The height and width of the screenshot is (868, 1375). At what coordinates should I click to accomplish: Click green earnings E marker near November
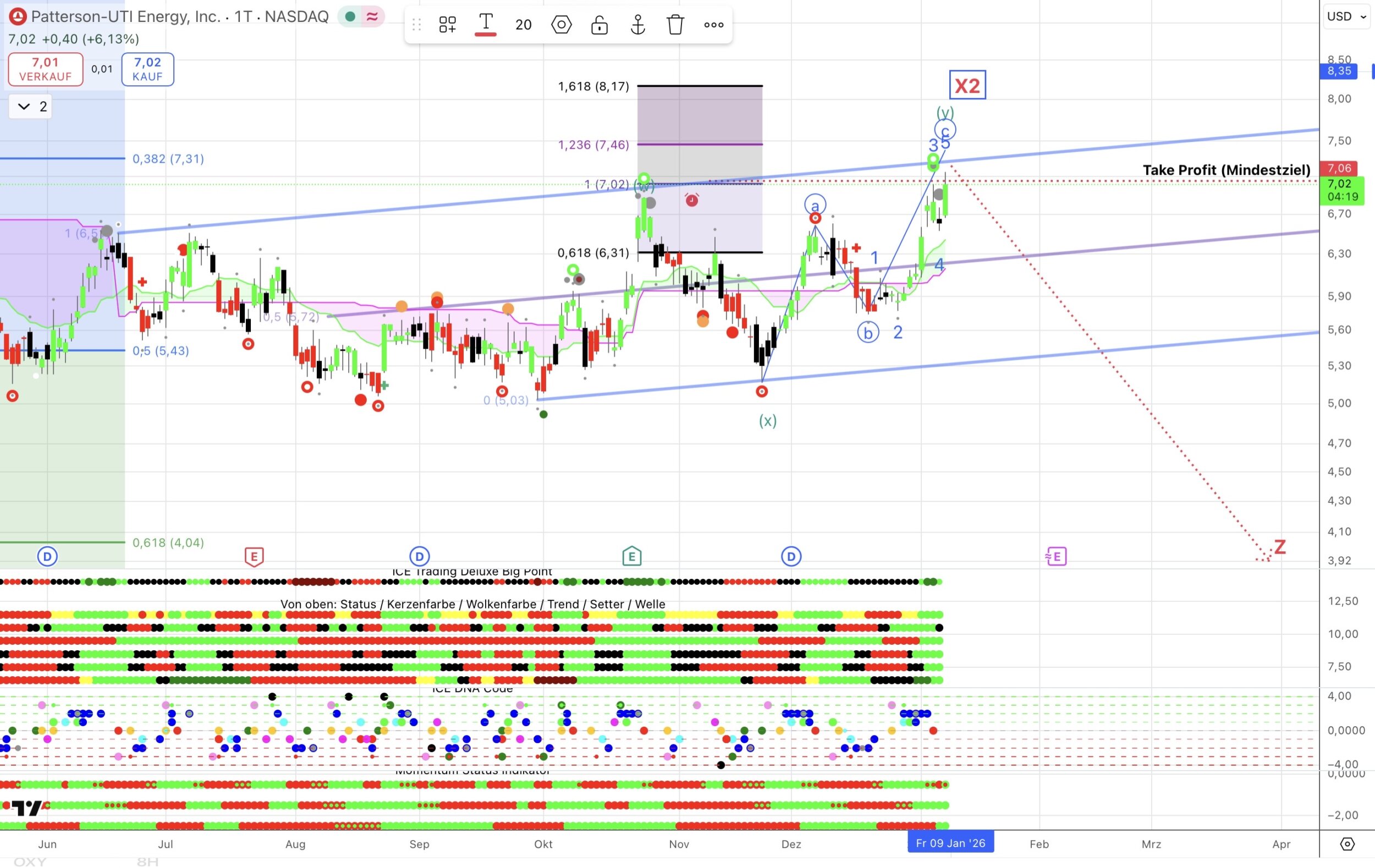631,556
